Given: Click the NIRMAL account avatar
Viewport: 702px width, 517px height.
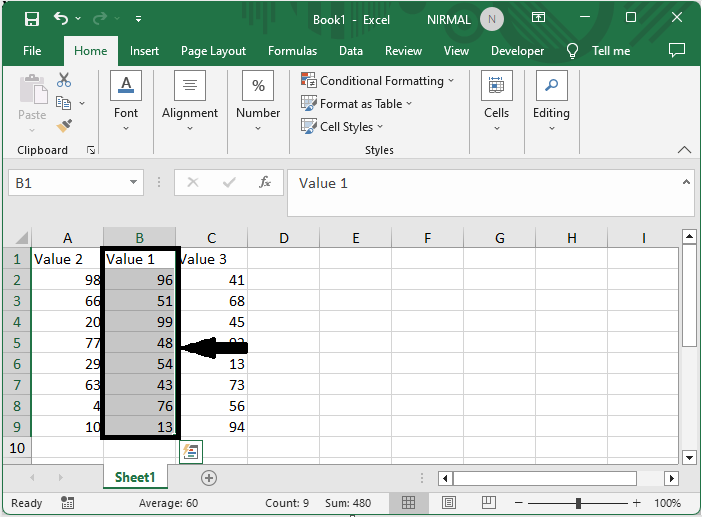Looking at the screenshot, I should (492, 19).
